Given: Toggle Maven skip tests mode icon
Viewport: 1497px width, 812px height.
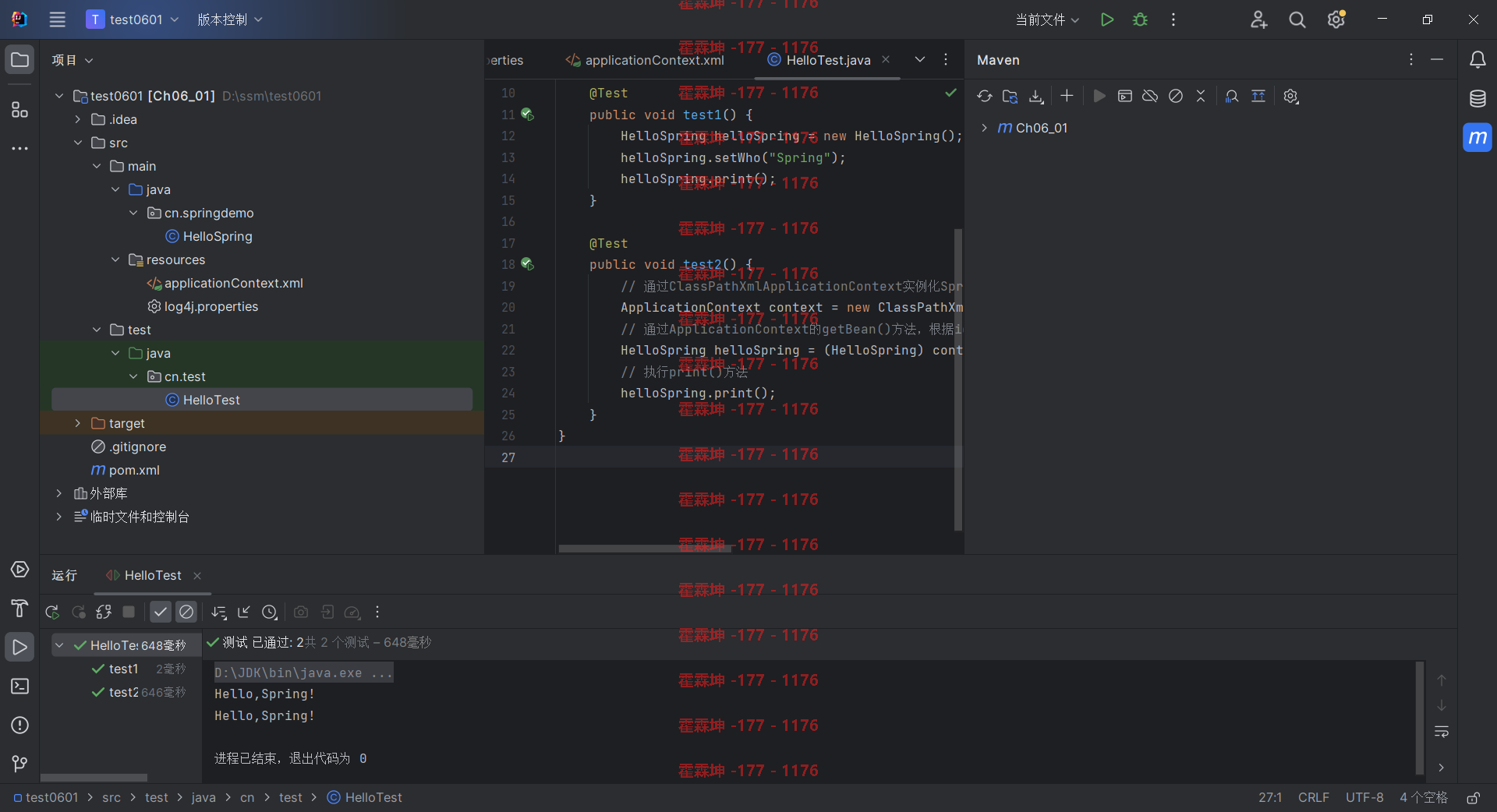Looking at the screenshot, I should tap(1176, 96).
